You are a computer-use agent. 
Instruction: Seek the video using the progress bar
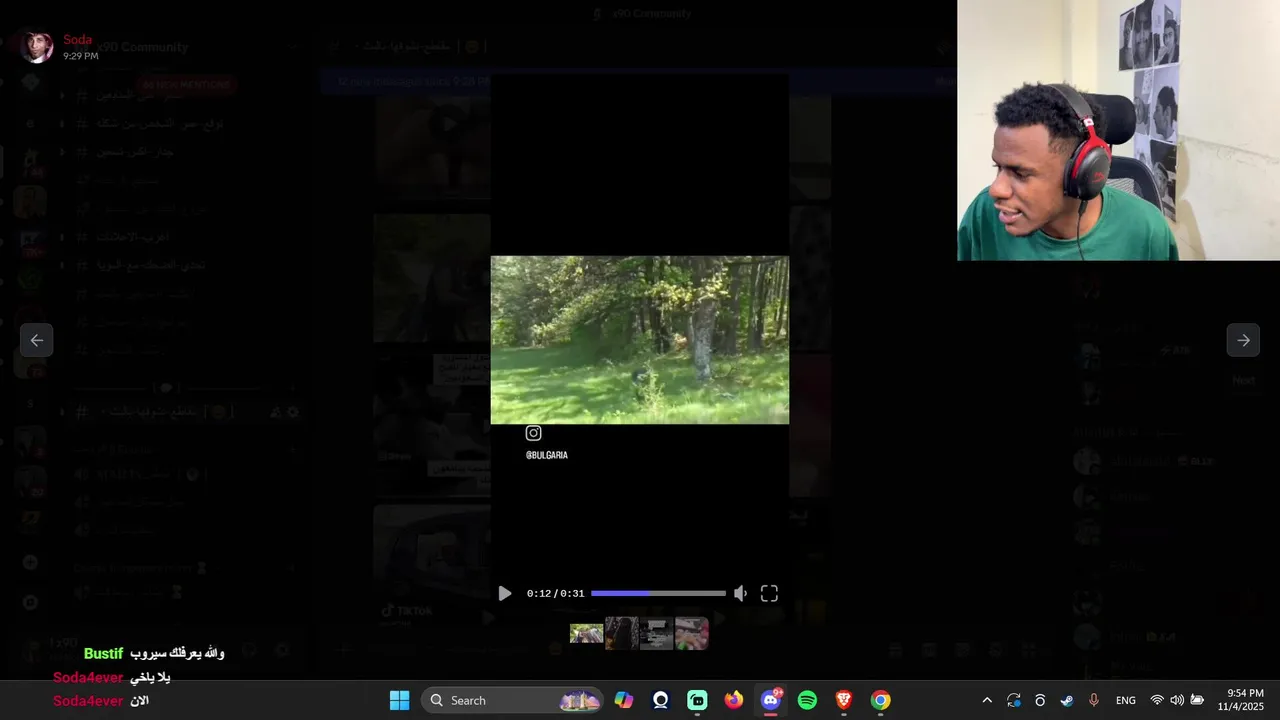coord(658,593)
